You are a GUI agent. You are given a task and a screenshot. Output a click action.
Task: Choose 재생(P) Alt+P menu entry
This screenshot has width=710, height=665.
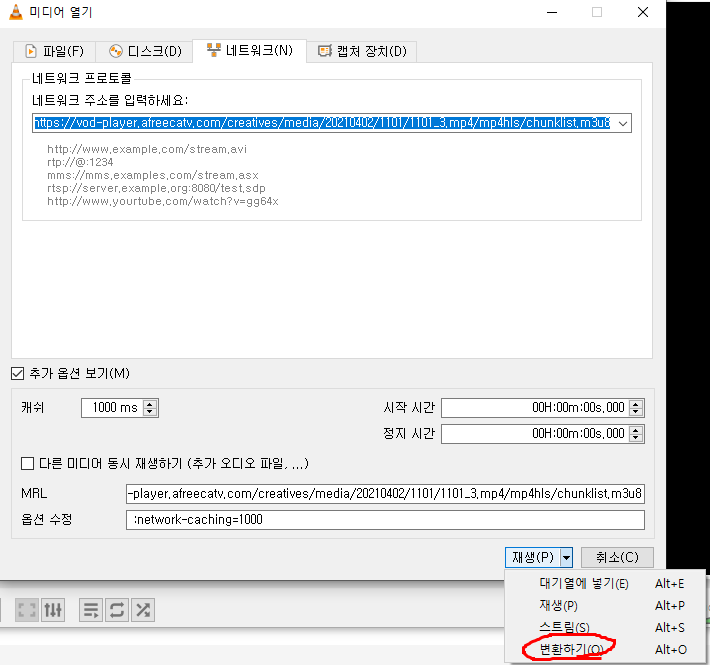pyautogui.click(x=605, y=606)
